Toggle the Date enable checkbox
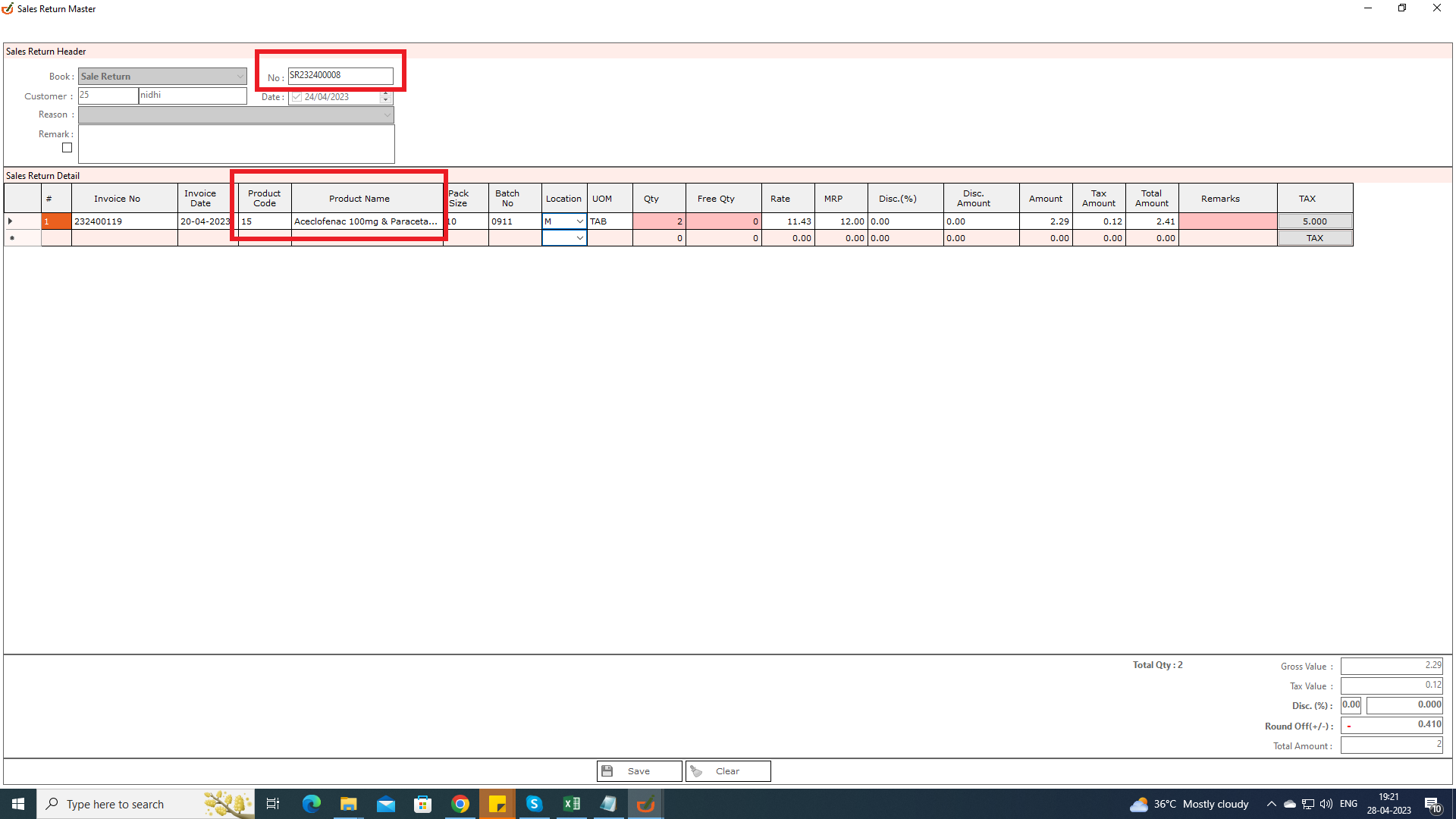Image resolution: width=1456 pixels, height=819 pixels. pos(297,97)
